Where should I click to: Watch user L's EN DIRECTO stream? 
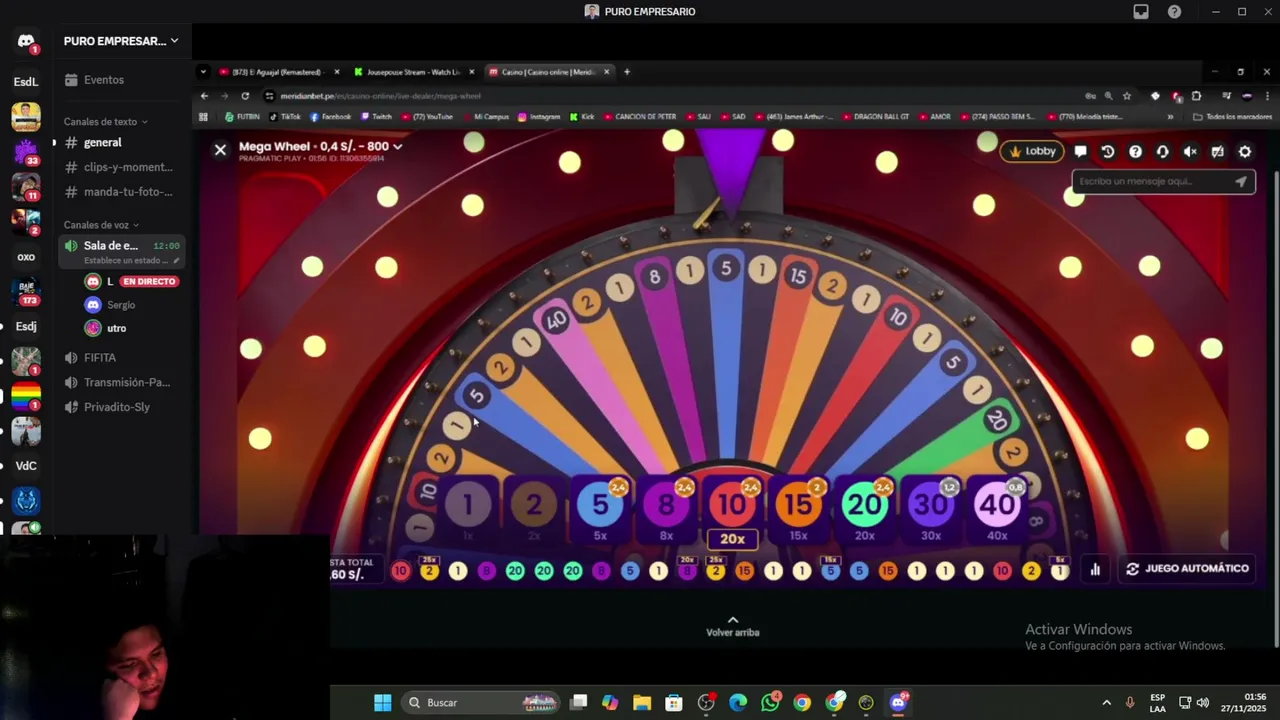pyautogui.click(x=148, y=282)
